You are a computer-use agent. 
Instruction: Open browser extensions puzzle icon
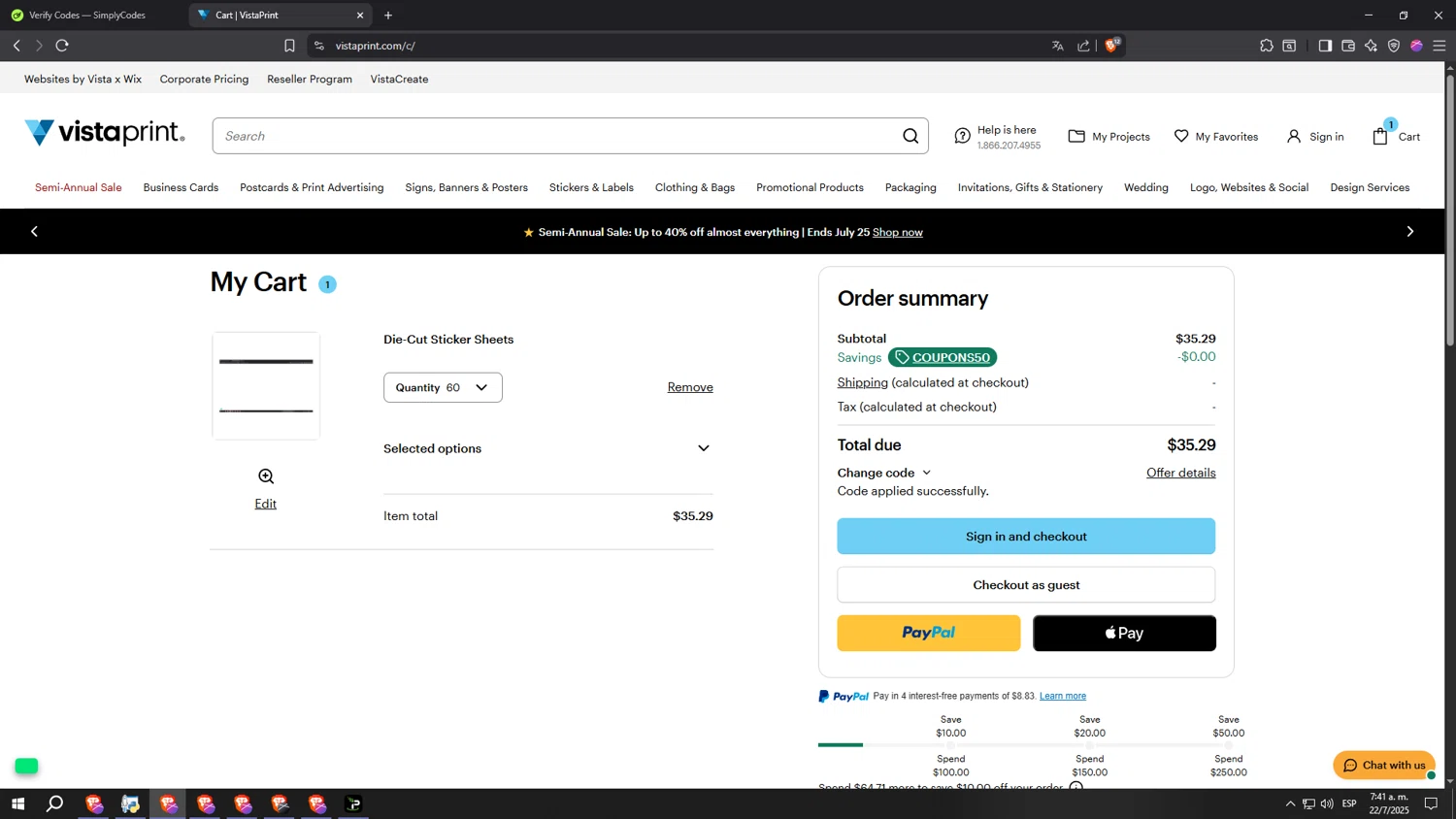click(1267, 46)
